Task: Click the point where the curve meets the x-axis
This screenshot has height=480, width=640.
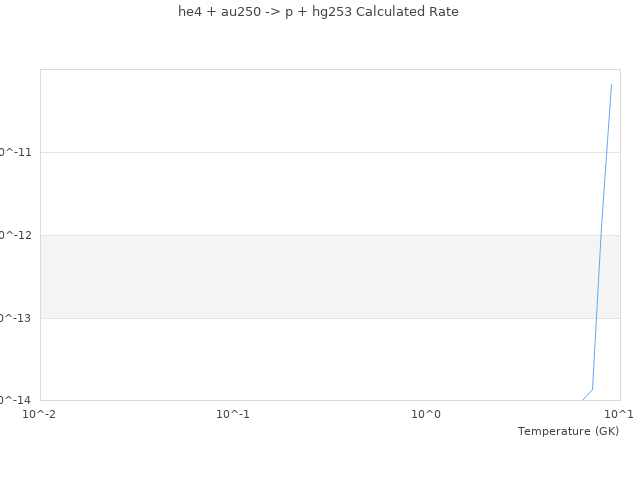Action: point(583,400)
